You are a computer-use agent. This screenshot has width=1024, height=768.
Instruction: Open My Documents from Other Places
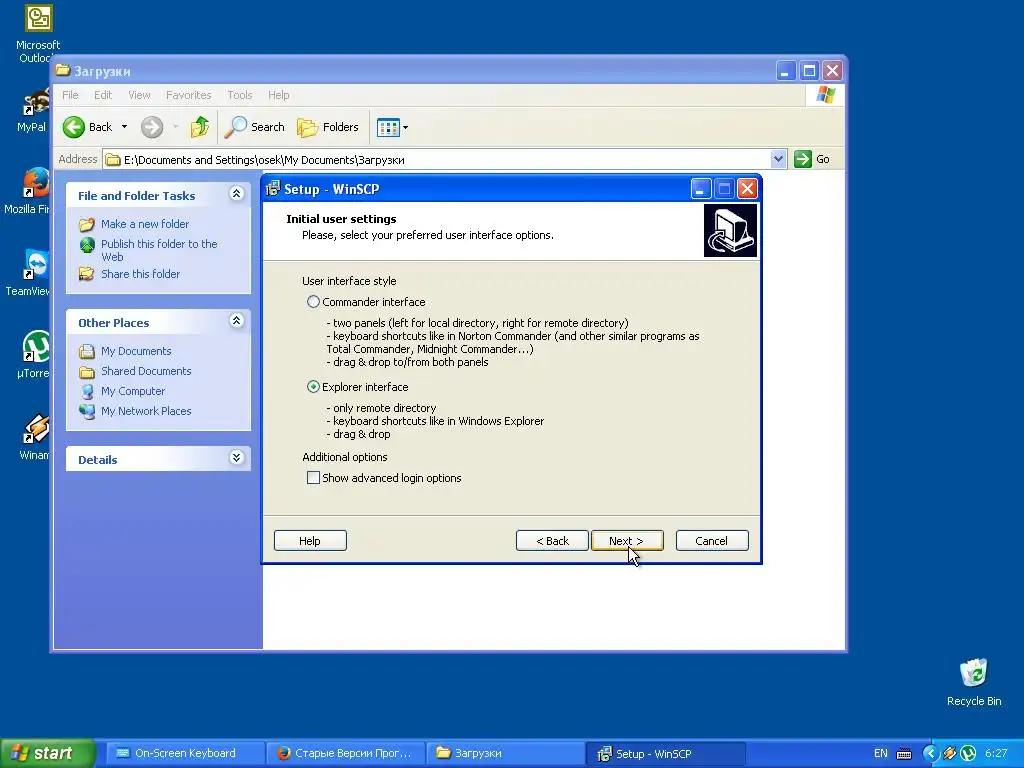pyautogui.click(x=136, y=351)
